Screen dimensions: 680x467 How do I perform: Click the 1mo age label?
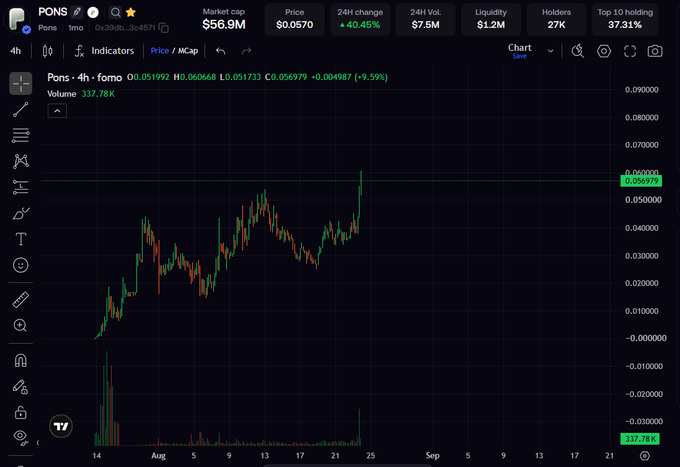[75, 28]
